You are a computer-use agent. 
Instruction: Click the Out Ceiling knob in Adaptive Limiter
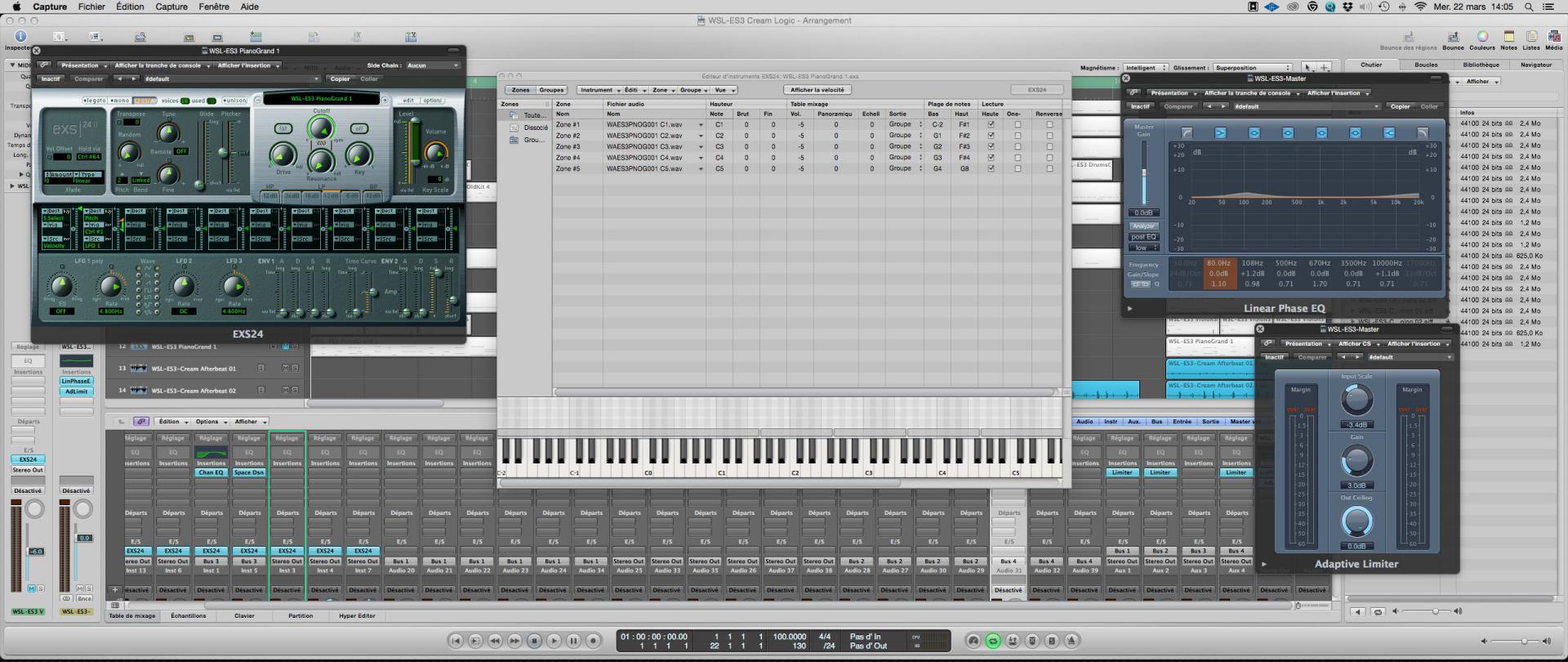click(x=1356, y=521)
